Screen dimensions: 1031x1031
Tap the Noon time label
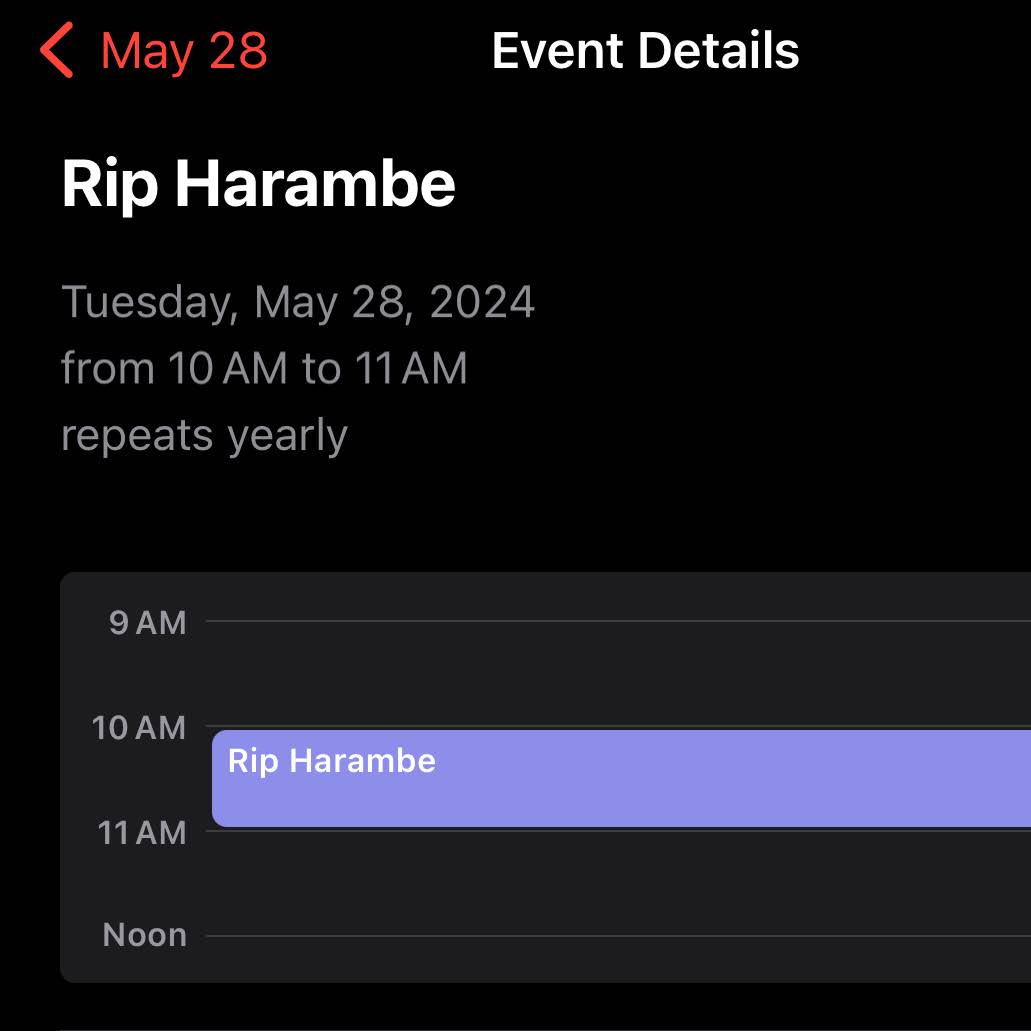[145, 936]
